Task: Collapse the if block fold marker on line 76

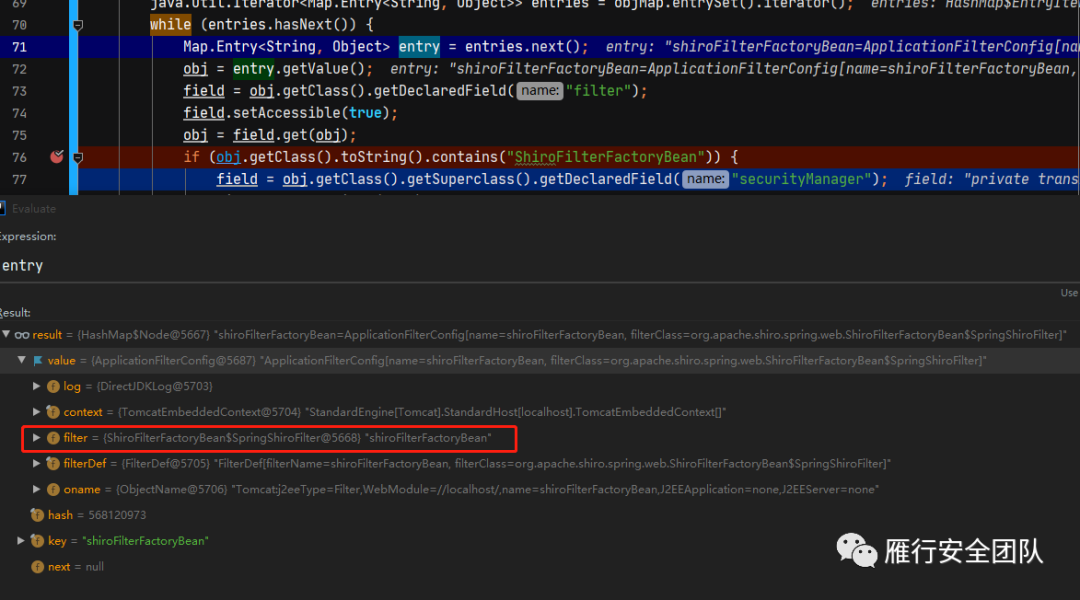Action: pos(78,158)
